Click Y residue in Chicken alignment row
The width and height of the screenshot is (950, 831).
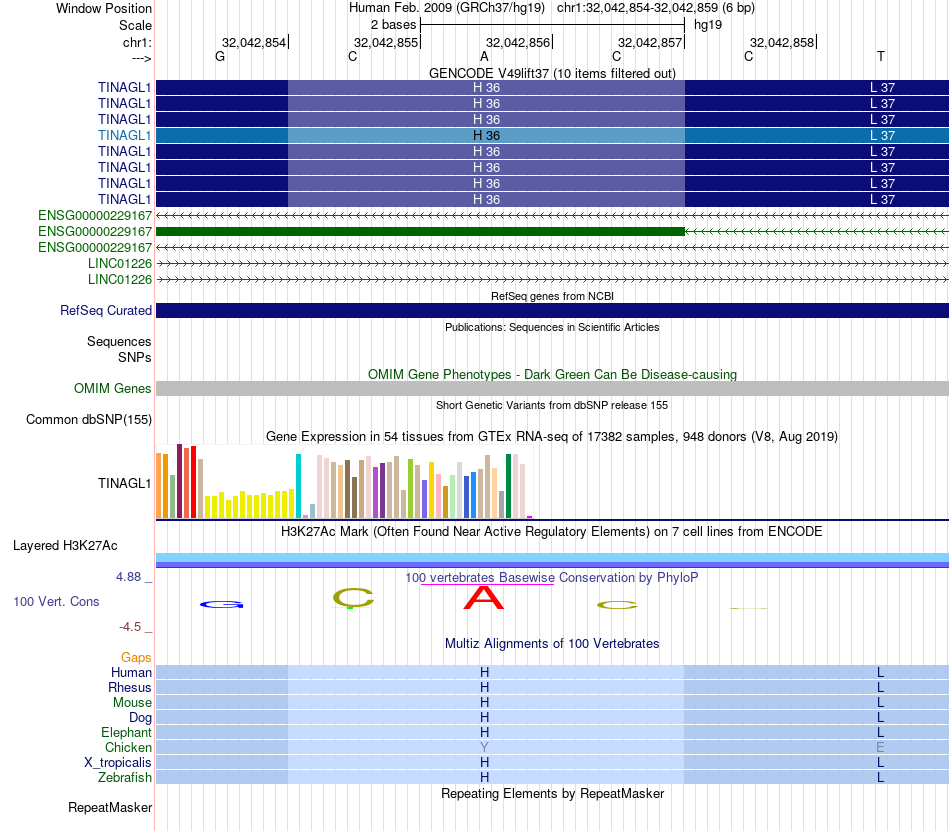tap(484, 747)
